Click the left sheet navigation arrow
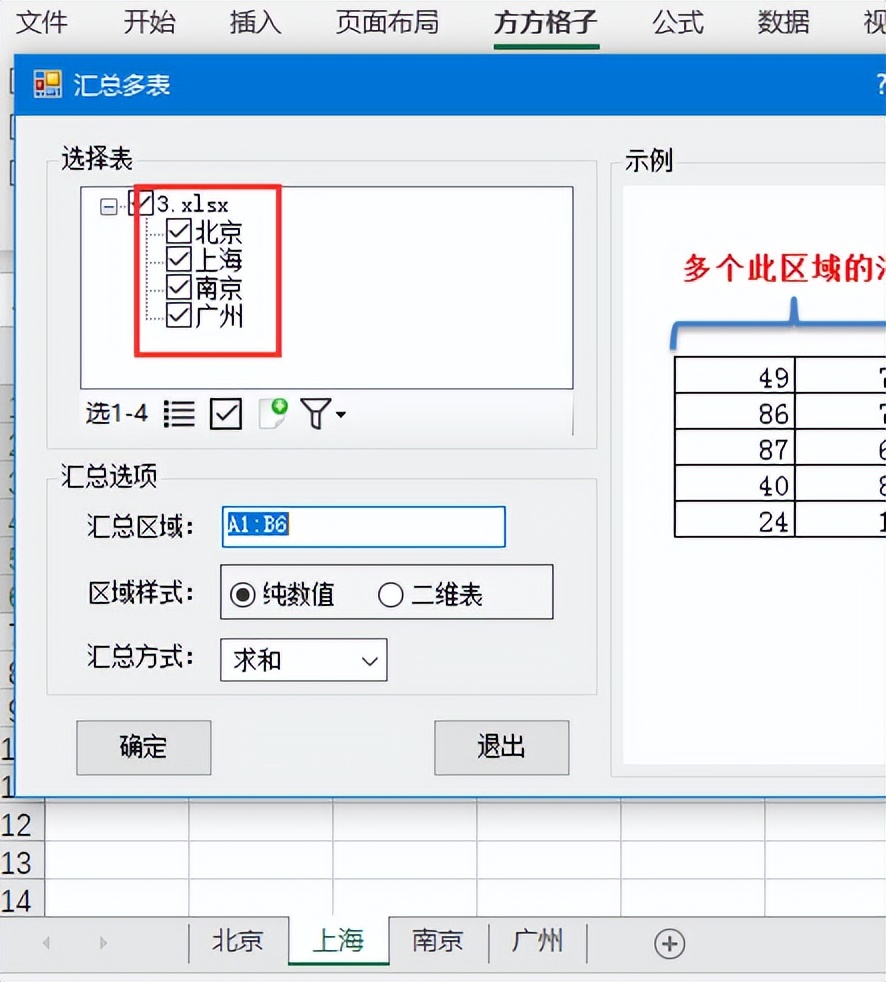Viewport: 886px width, 982px height. click(47, 941)
